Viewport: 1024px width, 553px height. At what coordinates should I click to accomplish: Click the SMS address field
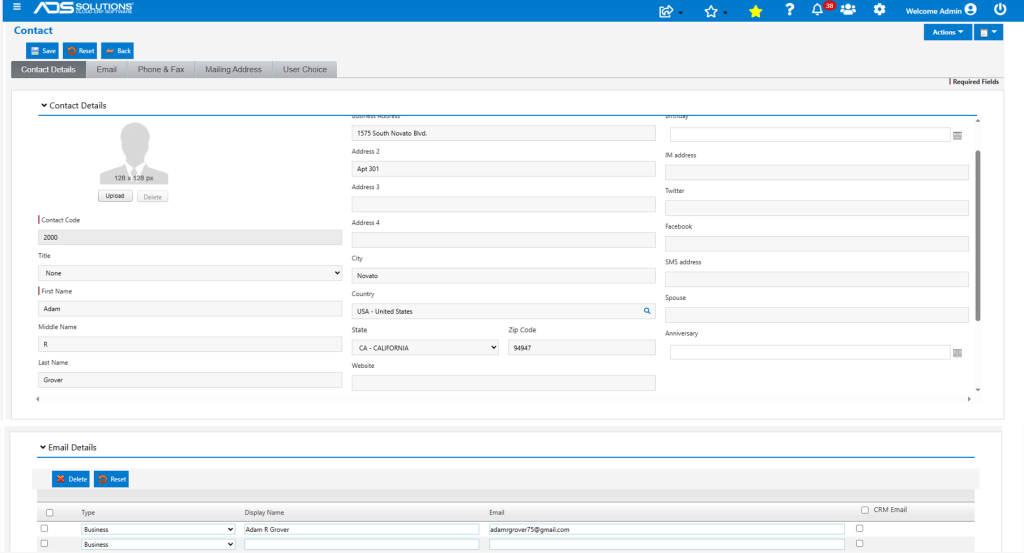coord(817,279)
